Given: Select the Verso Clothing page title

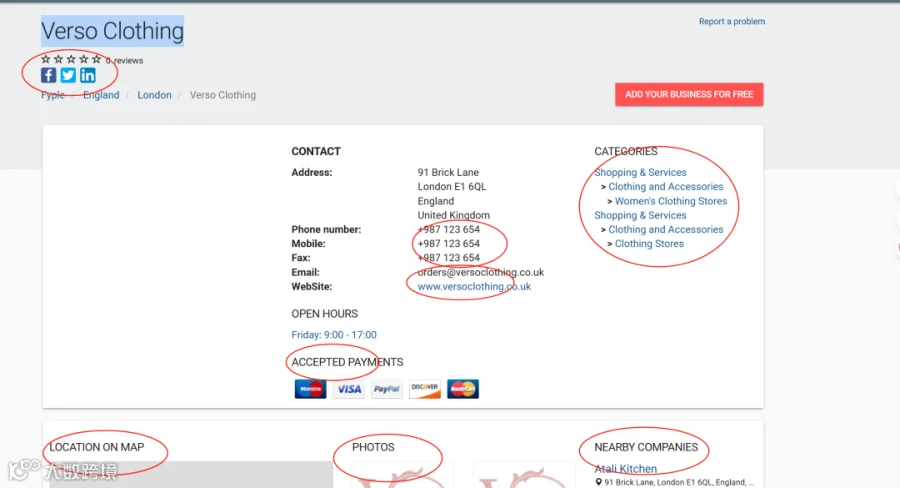Looking at the screenshot, I should pos(112,31).
